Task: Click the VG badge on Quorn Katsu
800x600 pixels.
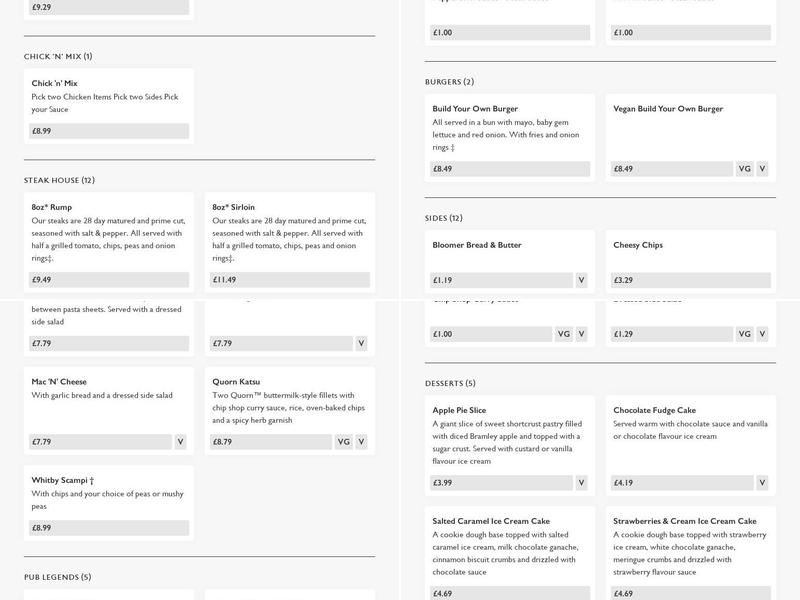Action: [344, 441]
